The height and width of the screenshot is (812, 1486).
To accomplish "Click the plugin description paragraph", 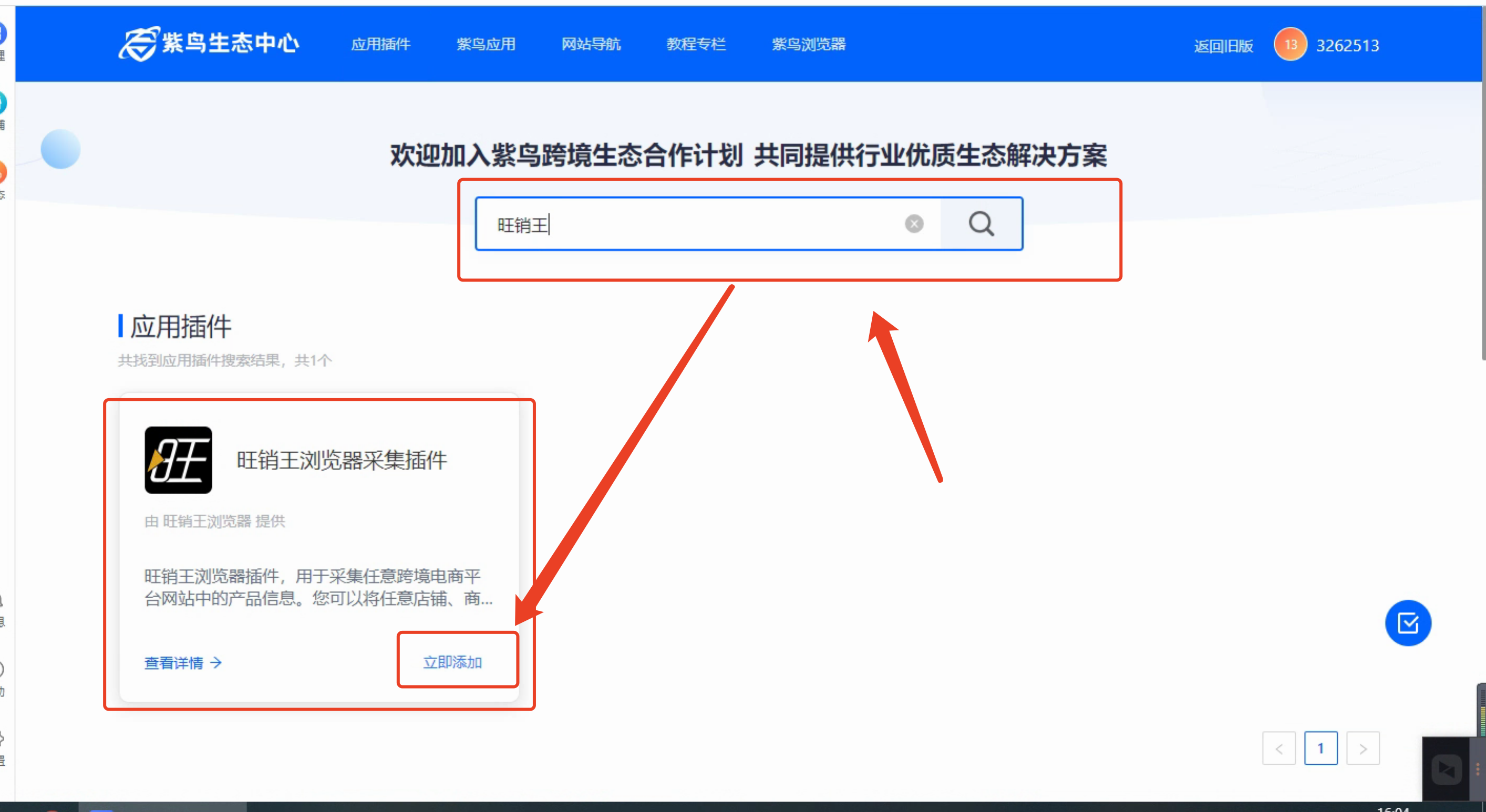I will coord(318,587).
